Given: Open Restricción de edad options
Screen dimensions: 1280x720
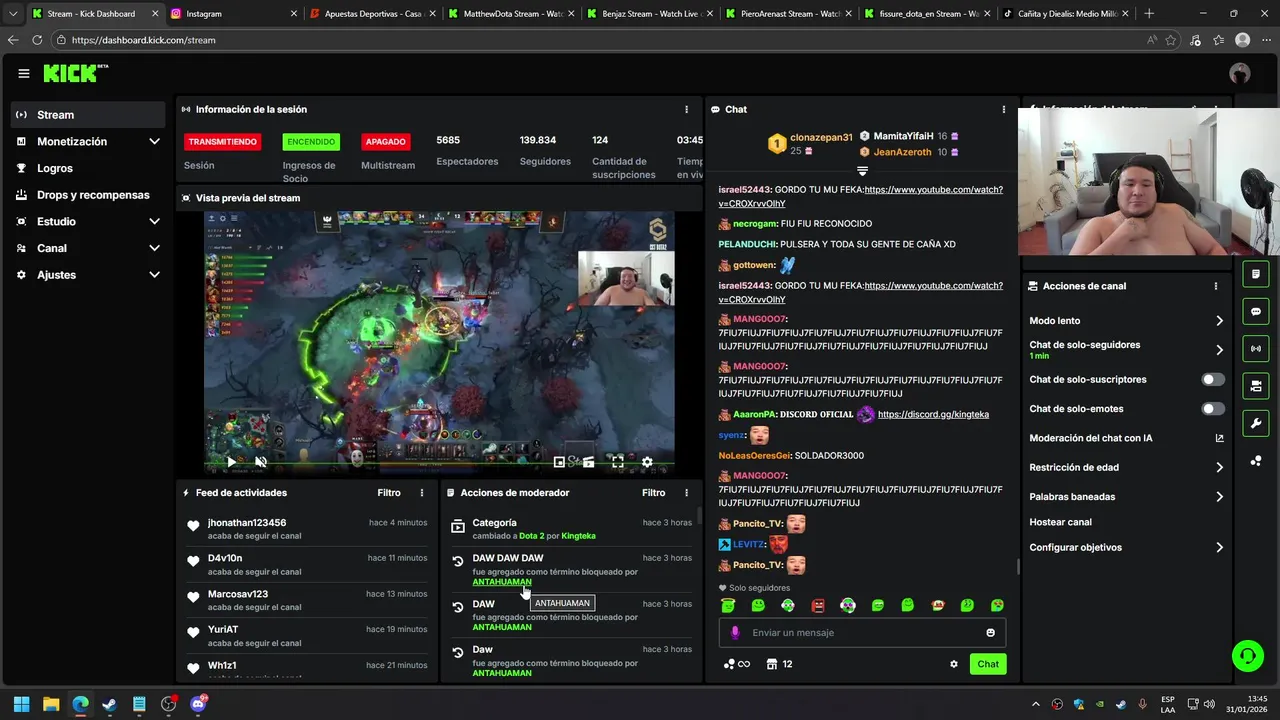Looking at the screenshot, I should click(x=1126, y=467).
